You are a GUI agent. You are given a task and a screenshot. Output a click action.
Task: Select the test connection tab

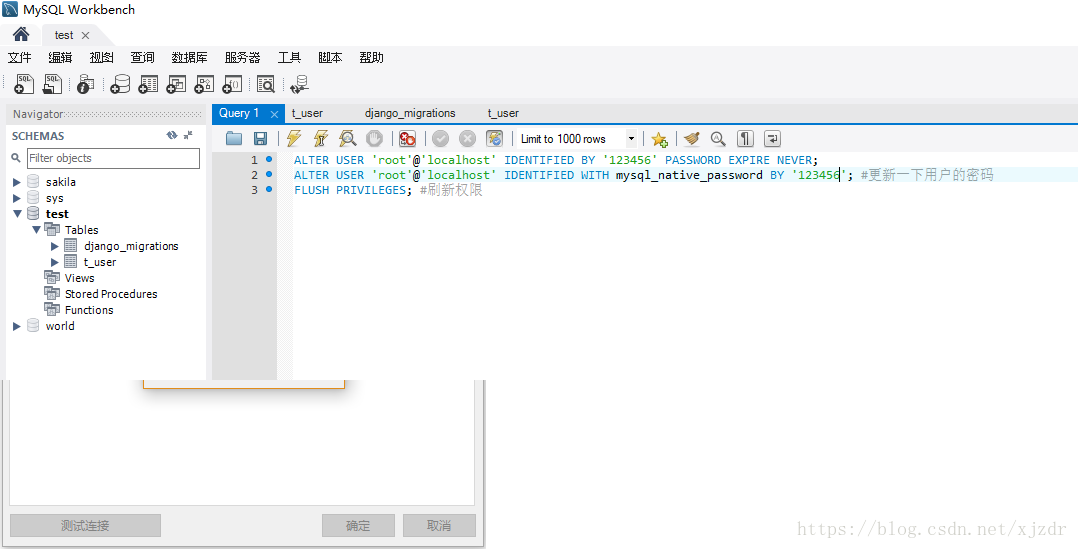pyautogui.click(x=64, y=35)
